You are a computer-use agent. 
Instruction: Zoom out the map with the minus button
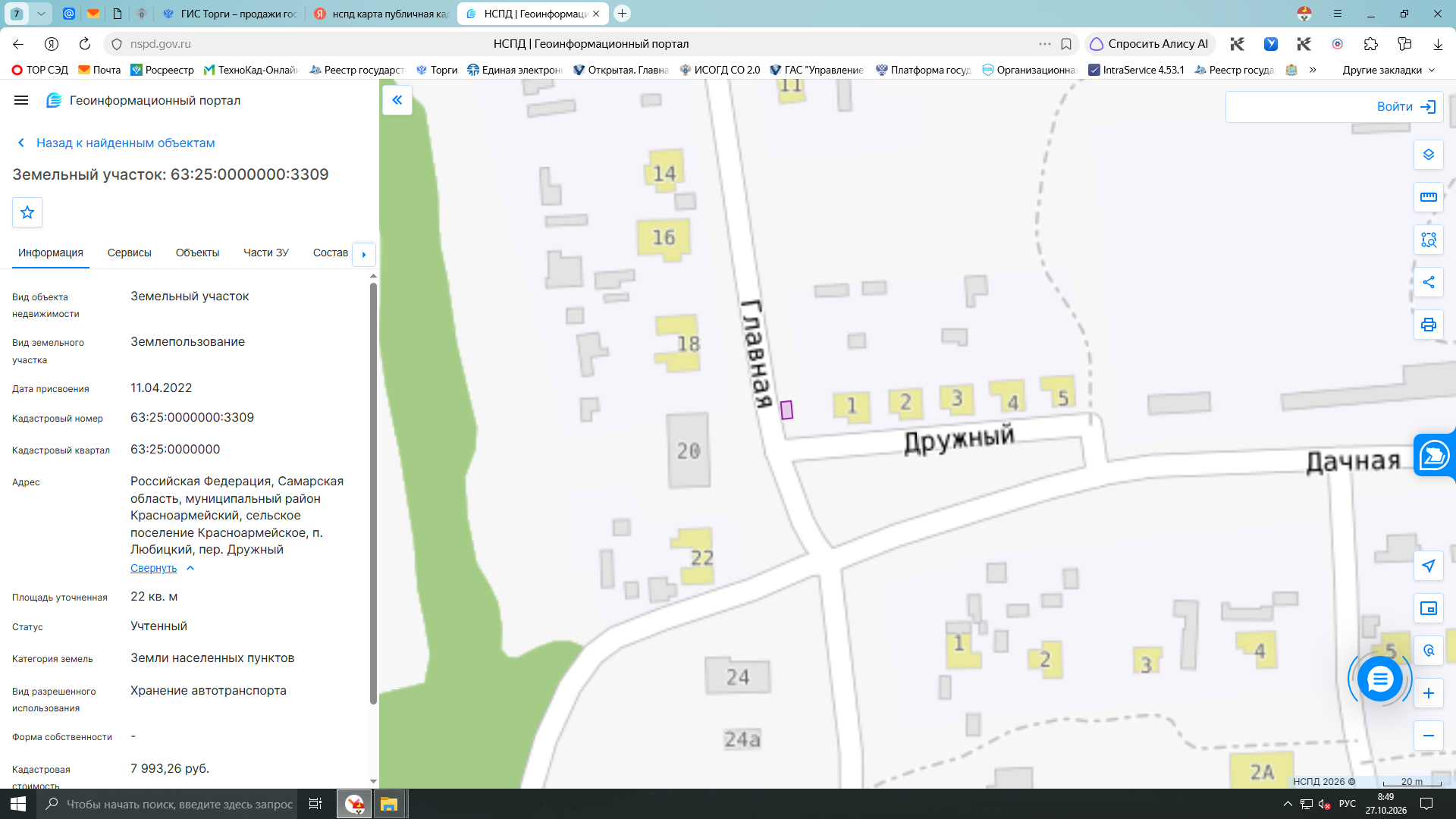1429,736
